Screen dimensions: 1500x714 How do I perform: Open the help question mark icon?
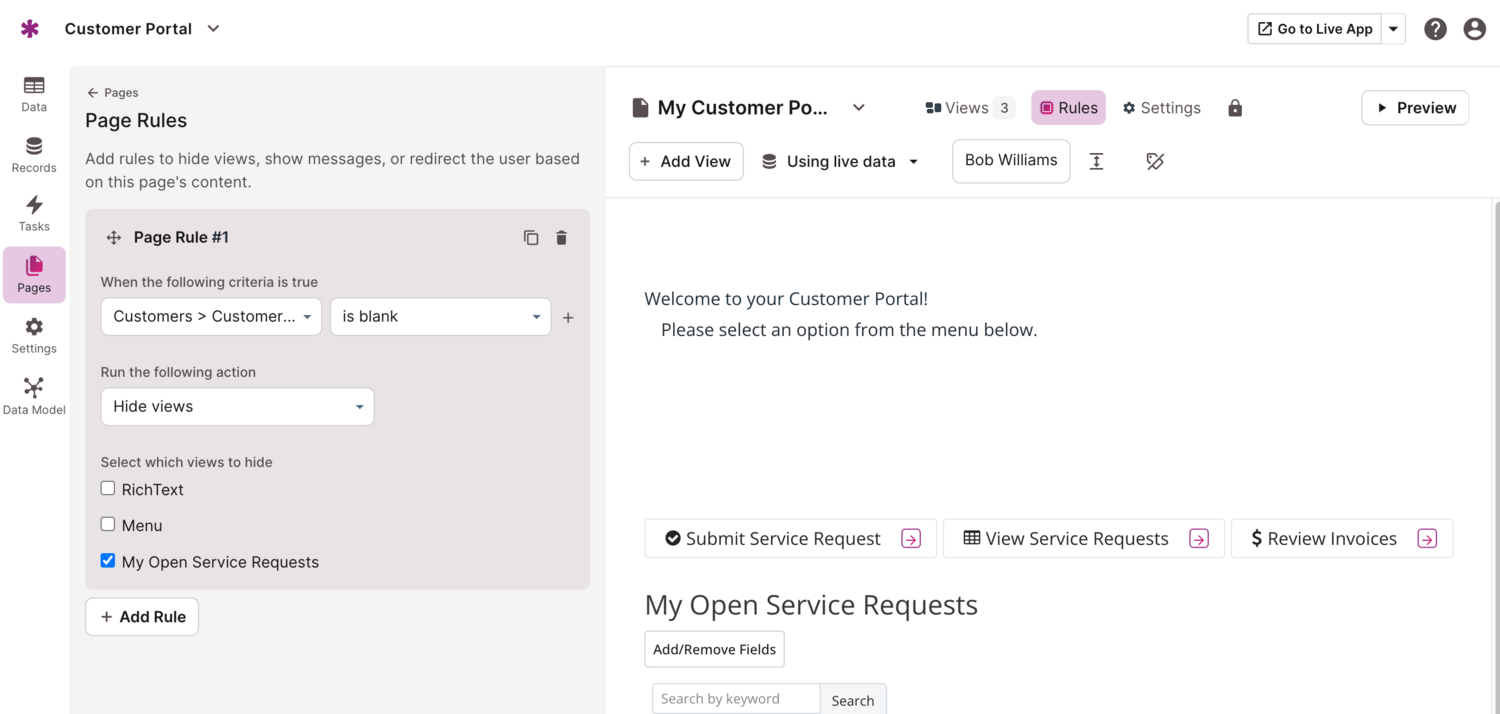click(x=1435, y=29)
